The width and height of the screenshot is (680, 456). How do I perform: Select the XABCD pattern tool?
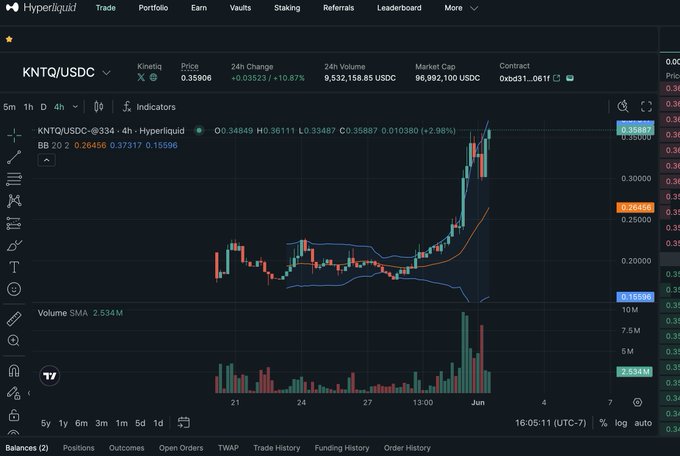14,201
